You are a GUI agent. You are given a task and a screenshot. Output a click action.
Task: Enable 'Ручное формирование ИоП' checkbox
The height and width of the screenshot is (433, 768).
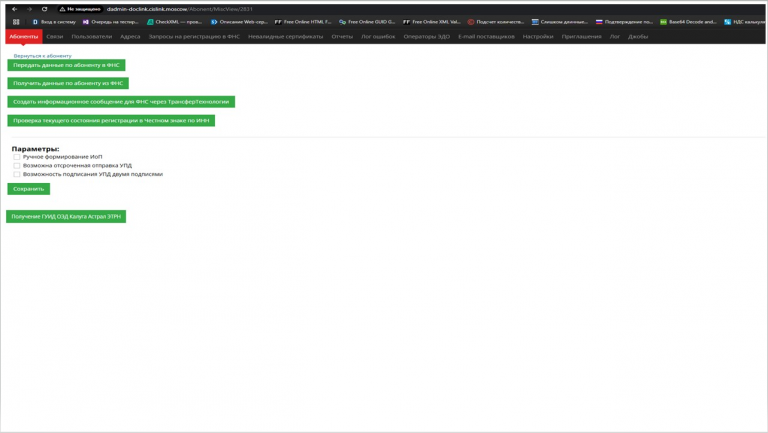pyautogui.click(x=17, y=157)
